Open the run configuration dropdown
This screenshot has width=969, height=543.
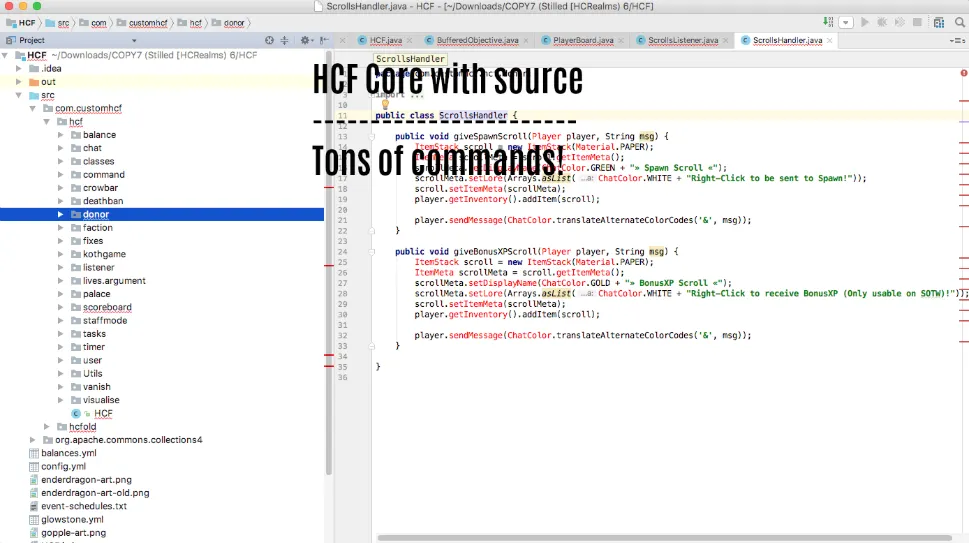click(846, 23)
